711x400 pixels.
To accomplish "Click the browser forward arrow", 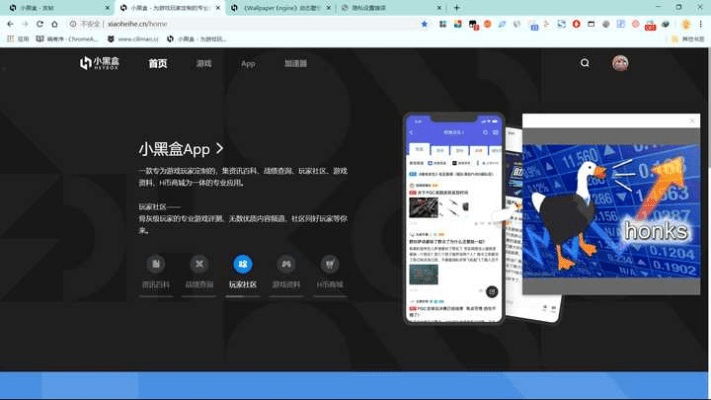I will point(25,24).
